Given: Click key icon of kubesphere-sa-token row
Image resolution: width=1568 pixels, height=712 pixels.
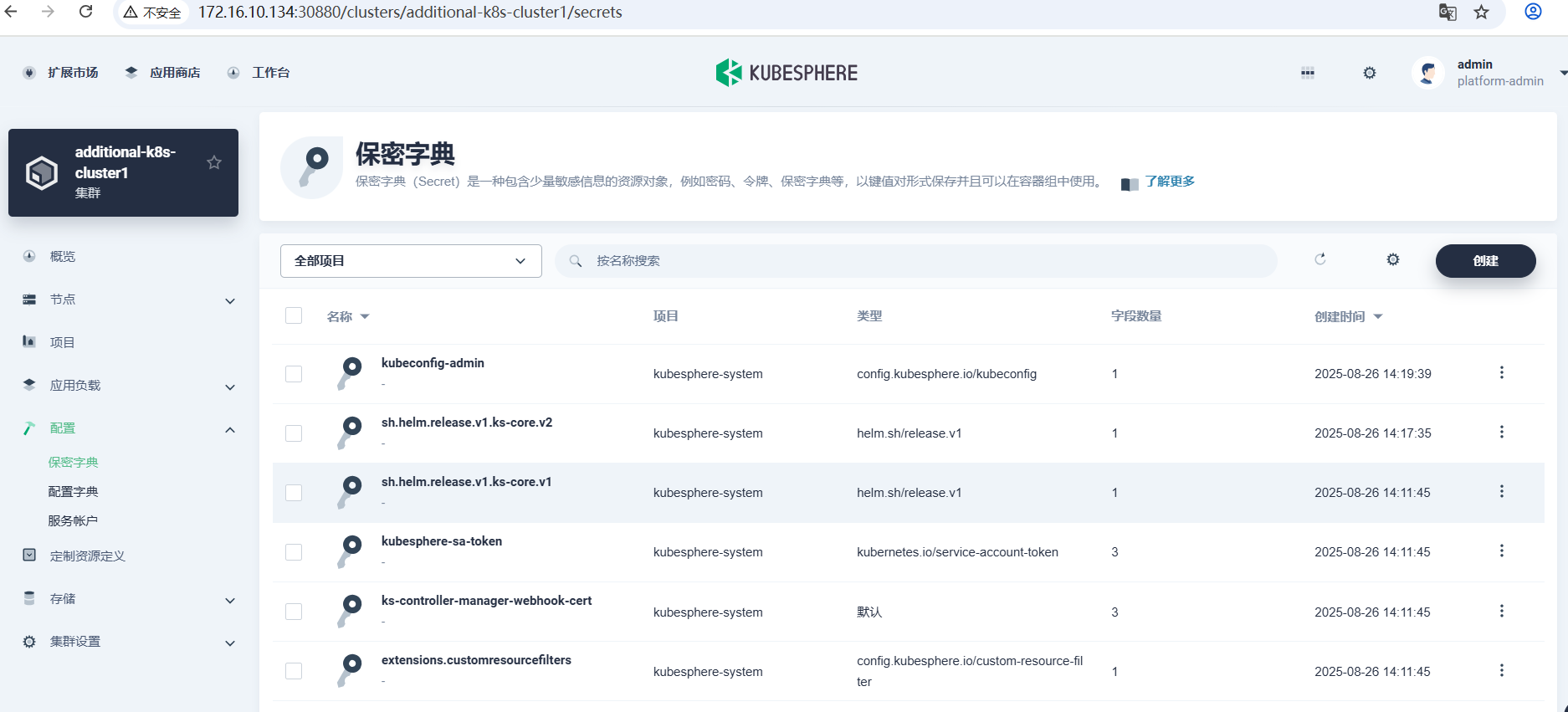Looking at the screenshot, I should click(x=350, y=551).
